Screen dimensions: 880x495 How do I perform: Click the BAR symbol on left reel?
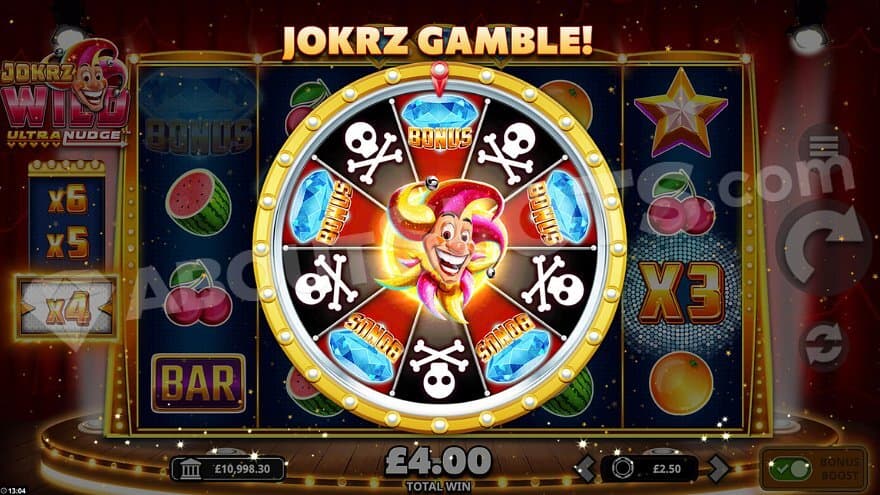coord(198,383)
